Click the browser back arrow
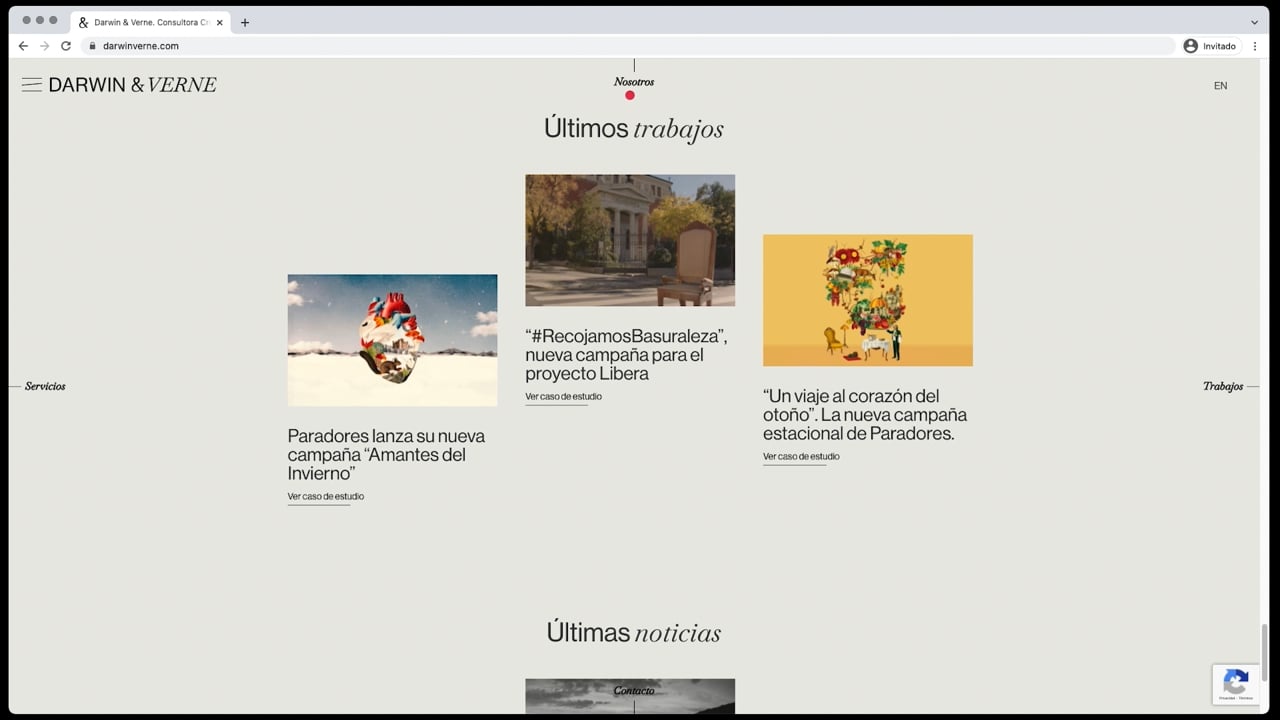This screenshot has width=1280, height=720. click(23, 46)
